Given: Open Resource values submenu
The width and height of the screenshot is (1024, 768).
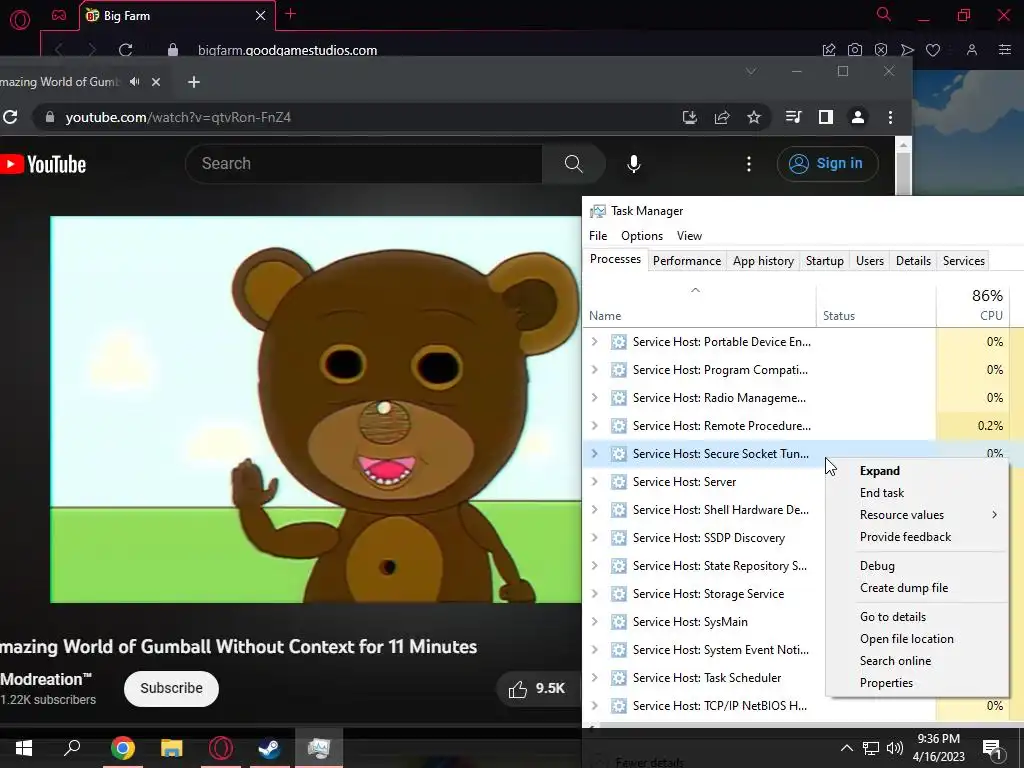Looking at the screenshot, I should tap(917, 515).
